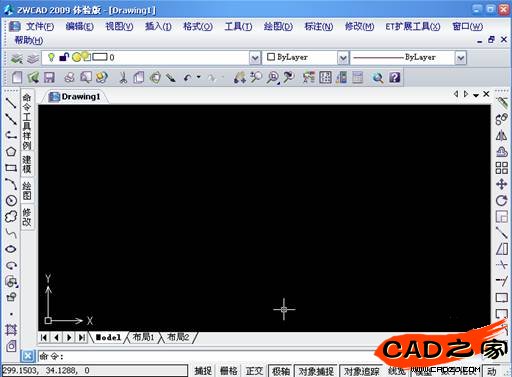The image size is (512, 377).
Task: Toggle 捕捉 snap mode in status bar
Action: click(x=203, y=371)
